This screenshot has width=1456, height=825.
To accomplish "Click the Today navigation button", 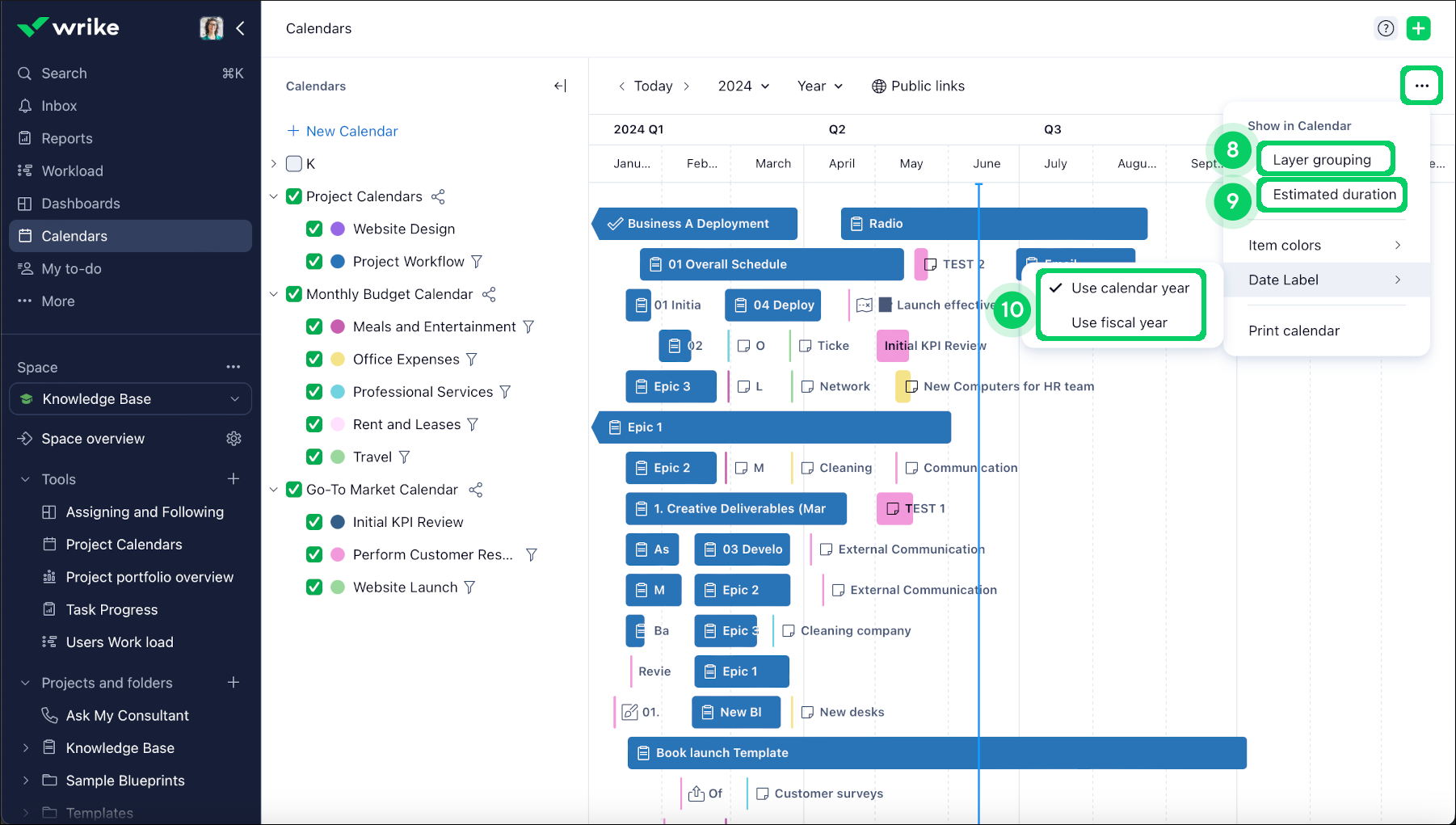I will [653, 86].
